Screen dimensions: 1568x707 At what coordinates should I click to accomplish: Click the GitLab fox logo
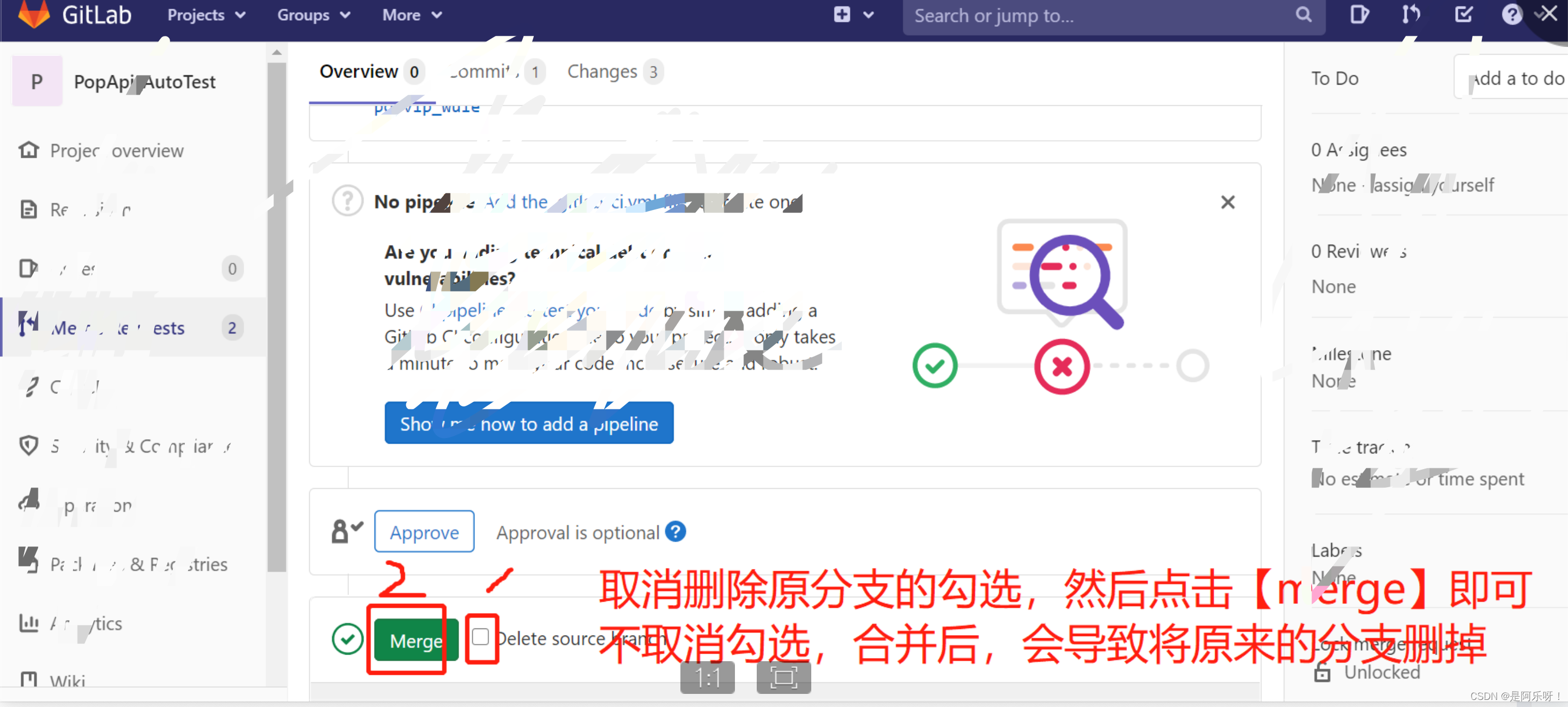[x=33, y=14]
